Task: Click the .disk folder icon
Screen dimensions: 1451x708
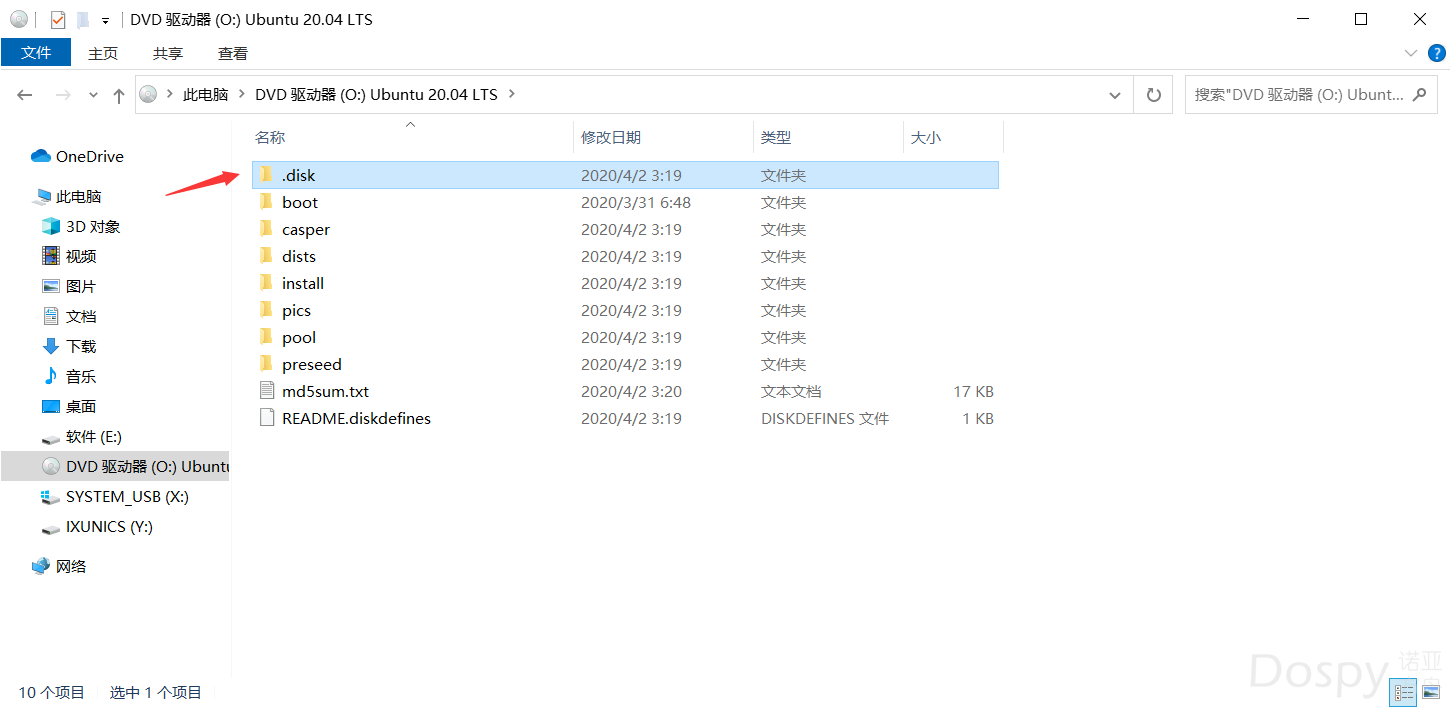Action: [266, 175]
